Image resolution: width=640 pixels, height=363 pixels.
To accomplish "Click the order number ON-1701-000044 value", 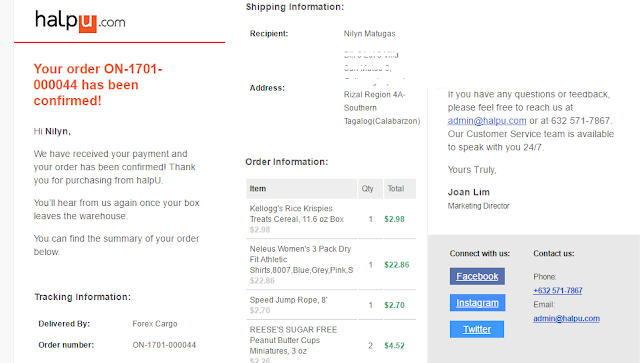I will [x=164, y=345].
